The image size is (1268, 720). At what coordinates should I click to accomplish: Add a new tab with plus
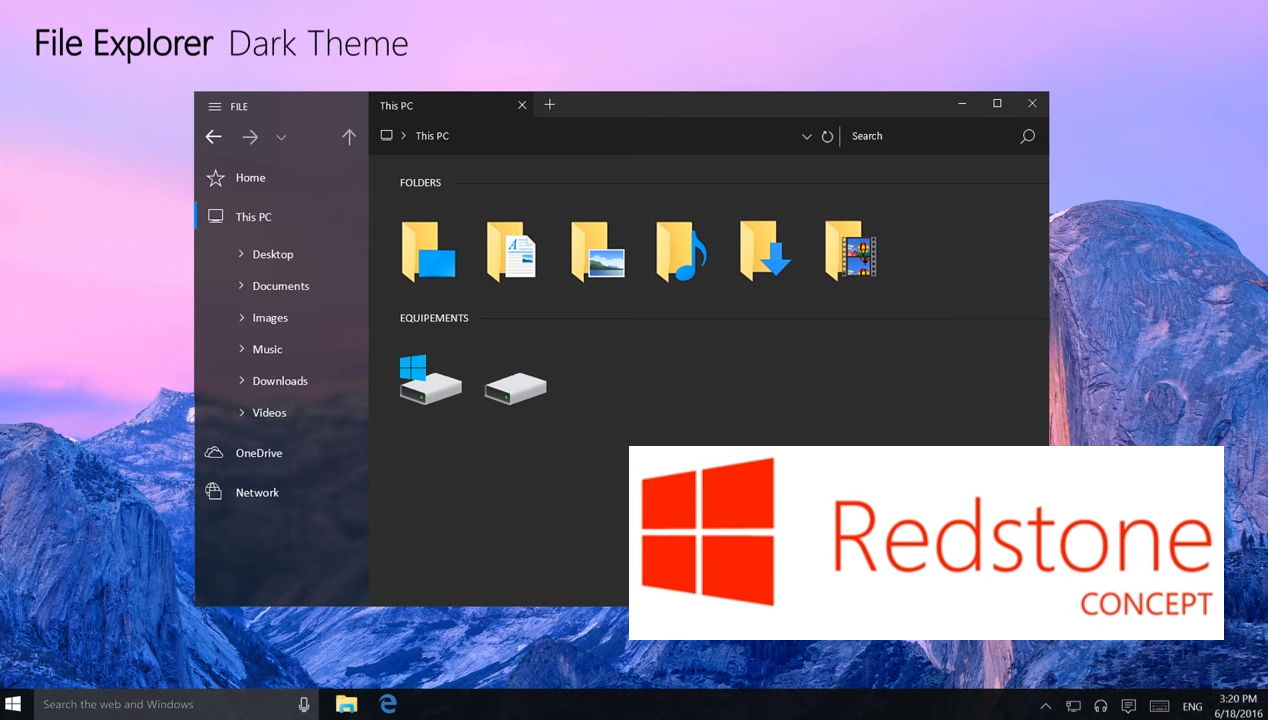549,105
